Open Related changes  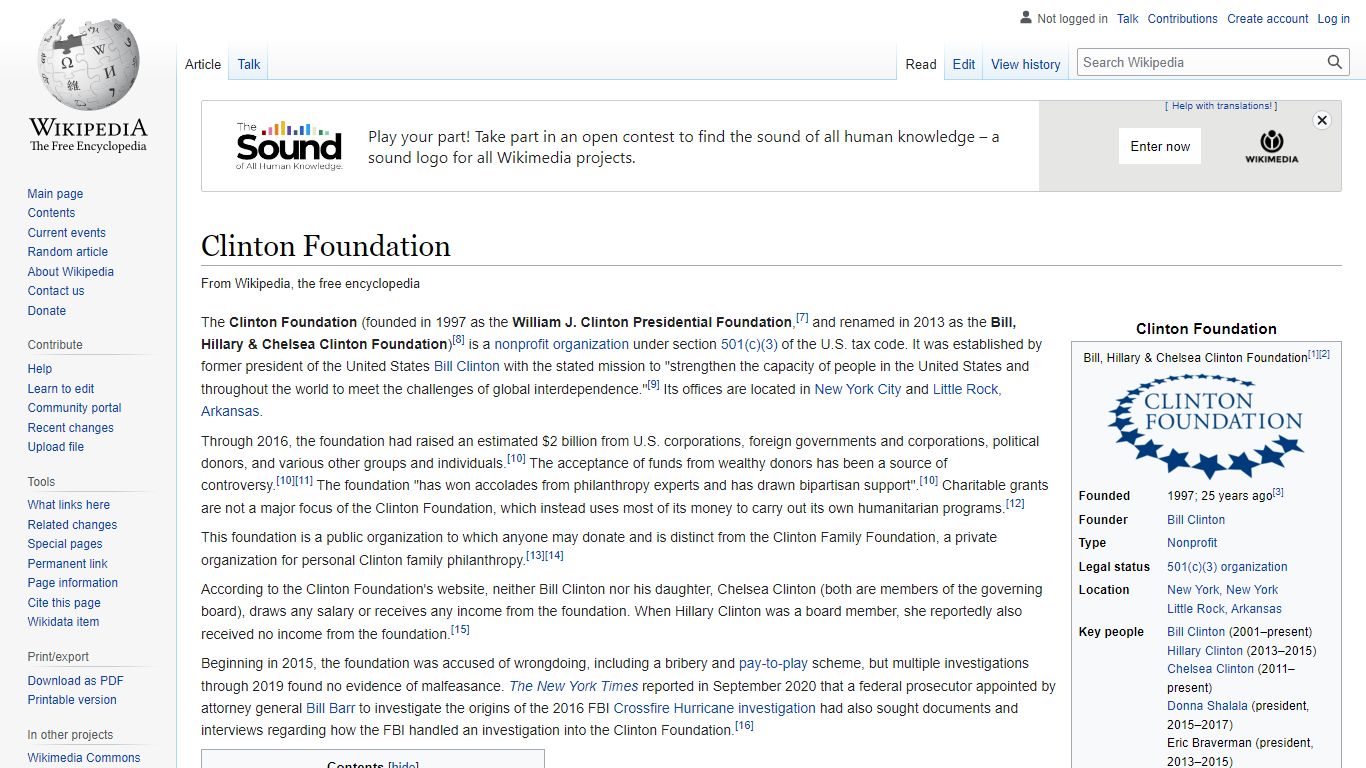point(72,525)
